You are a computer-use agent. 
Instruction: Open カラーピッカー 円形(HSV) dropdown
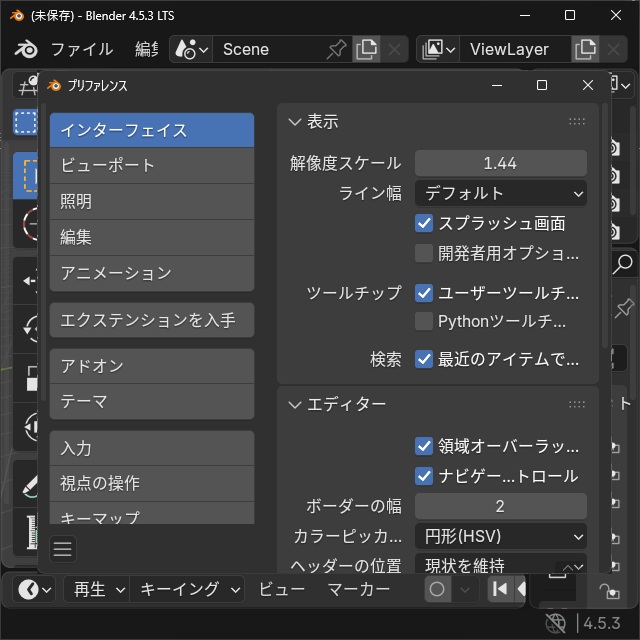pos(501,536)
